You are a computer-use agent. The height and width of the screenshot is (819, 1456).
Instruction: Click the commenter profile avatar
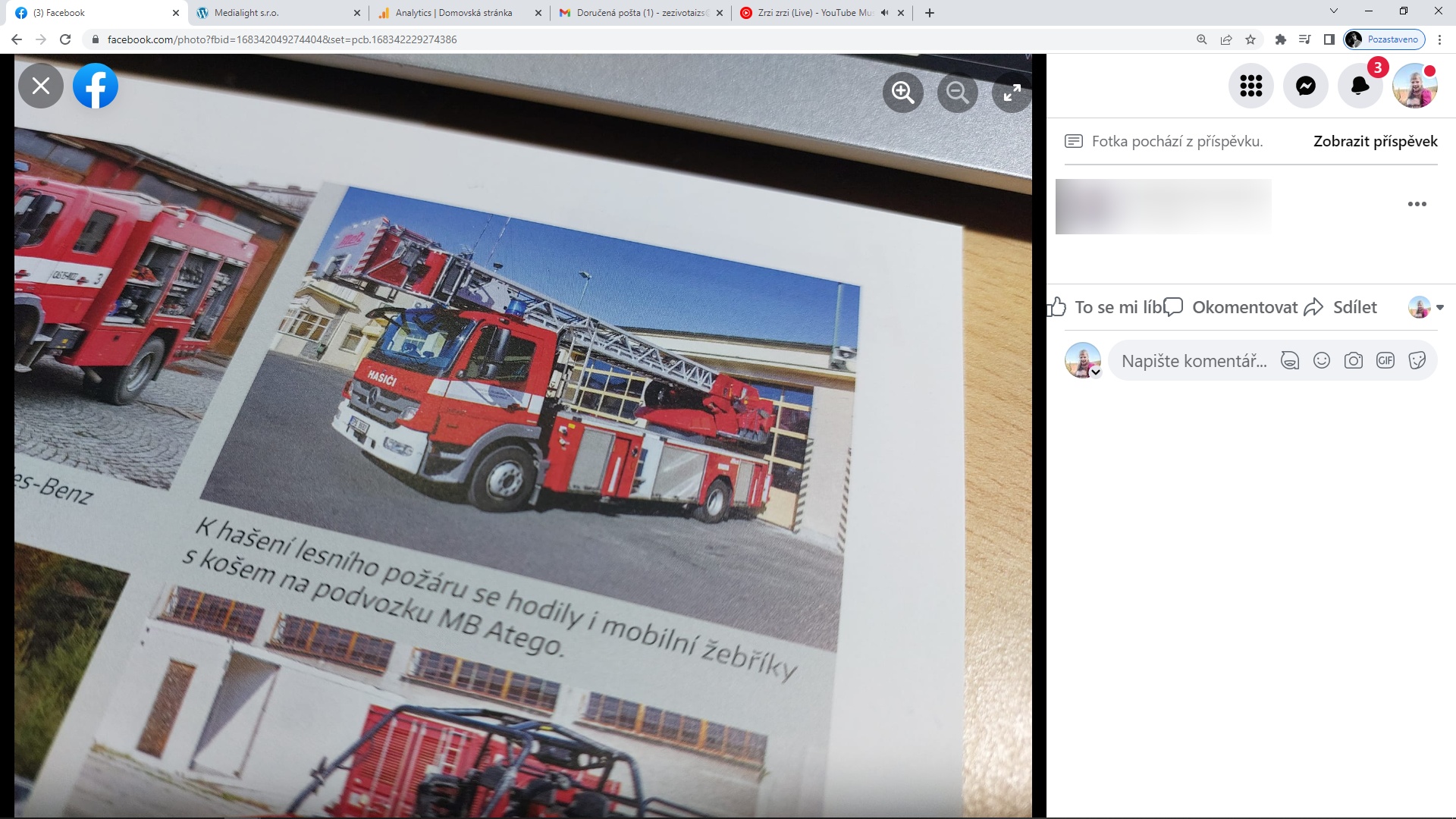click(x=1083, y=360)
